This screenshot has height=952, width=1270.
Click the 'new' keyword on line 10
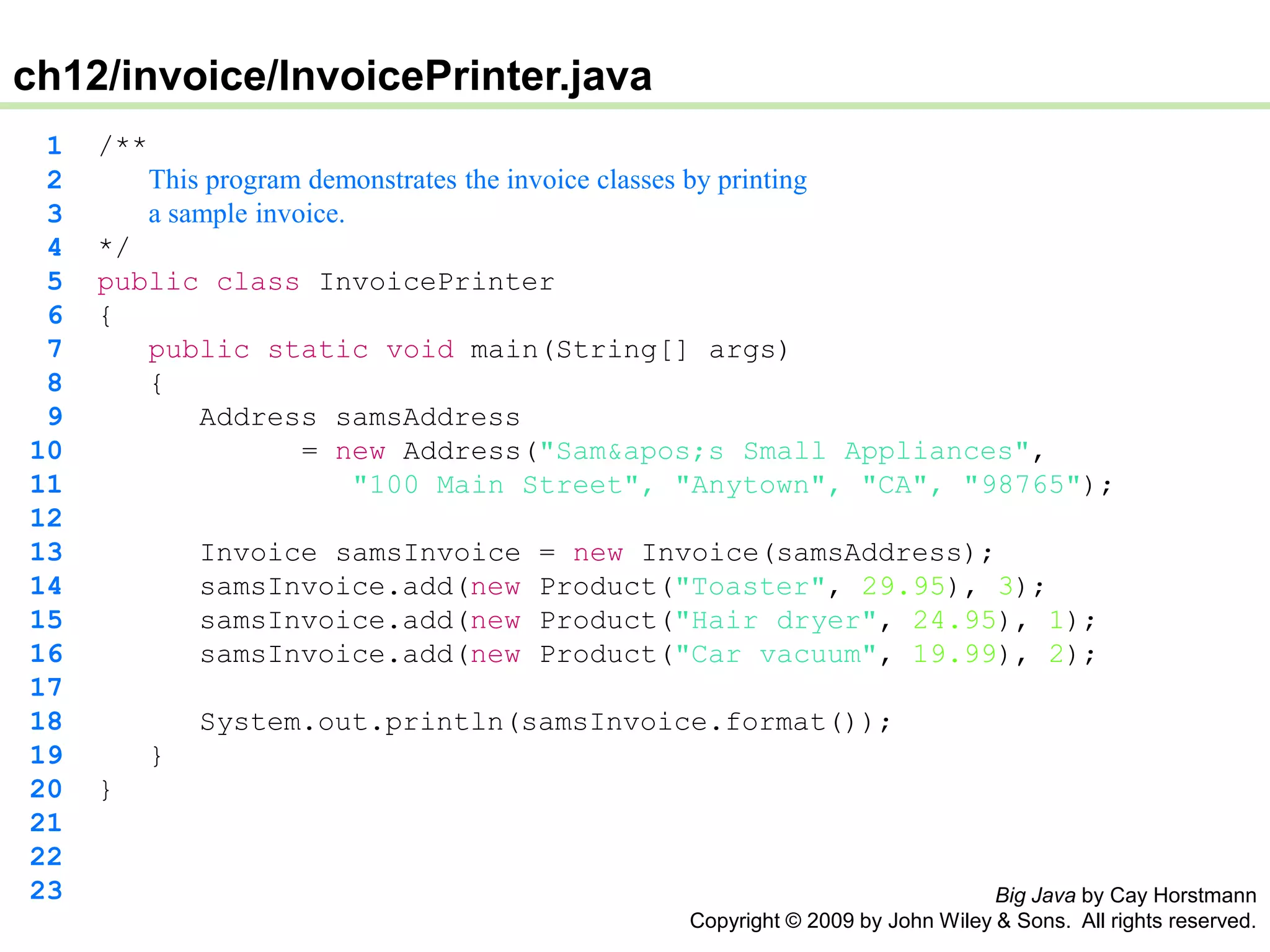[x=360, y=452]
